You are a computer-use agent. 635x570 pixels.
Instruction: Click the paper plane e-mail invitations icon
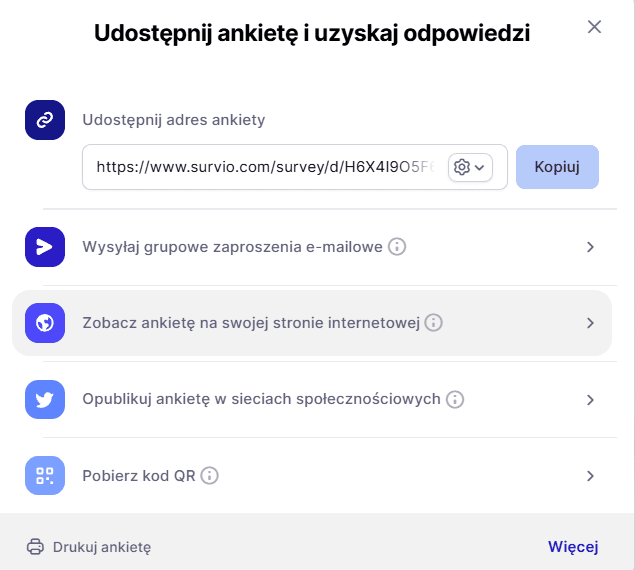pyautogui.click(x=45, y=247)
